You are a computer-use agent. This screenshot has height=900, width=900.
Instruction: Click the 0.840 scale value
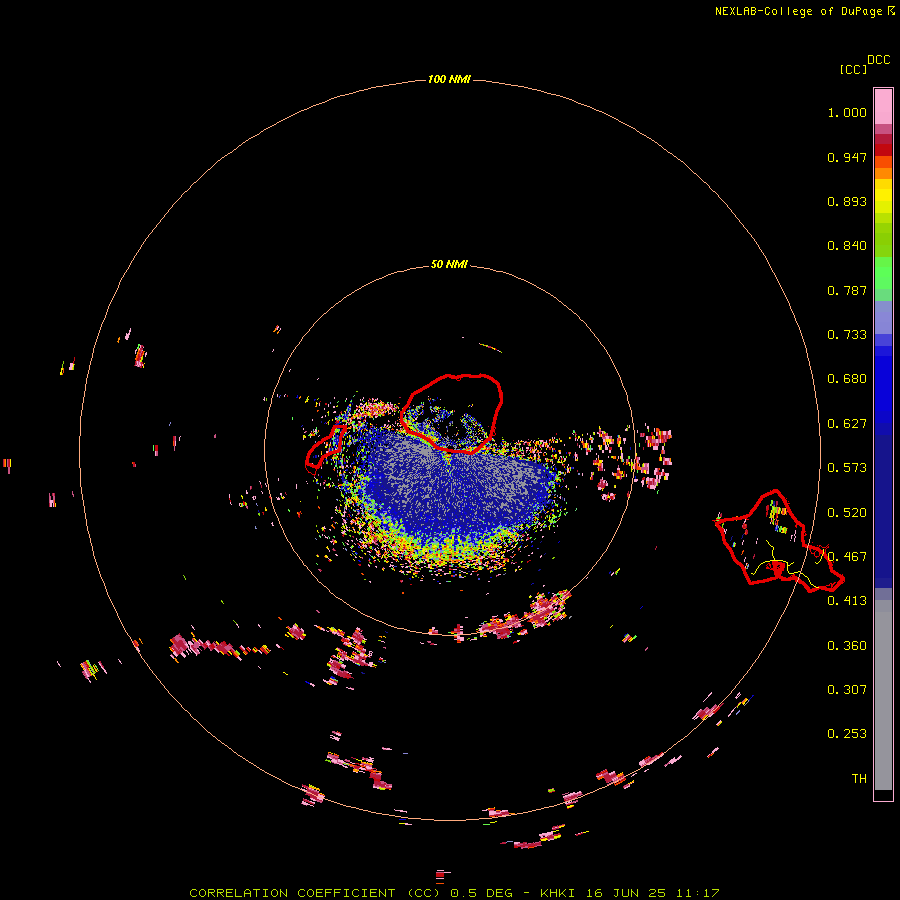tap(847, 246)
